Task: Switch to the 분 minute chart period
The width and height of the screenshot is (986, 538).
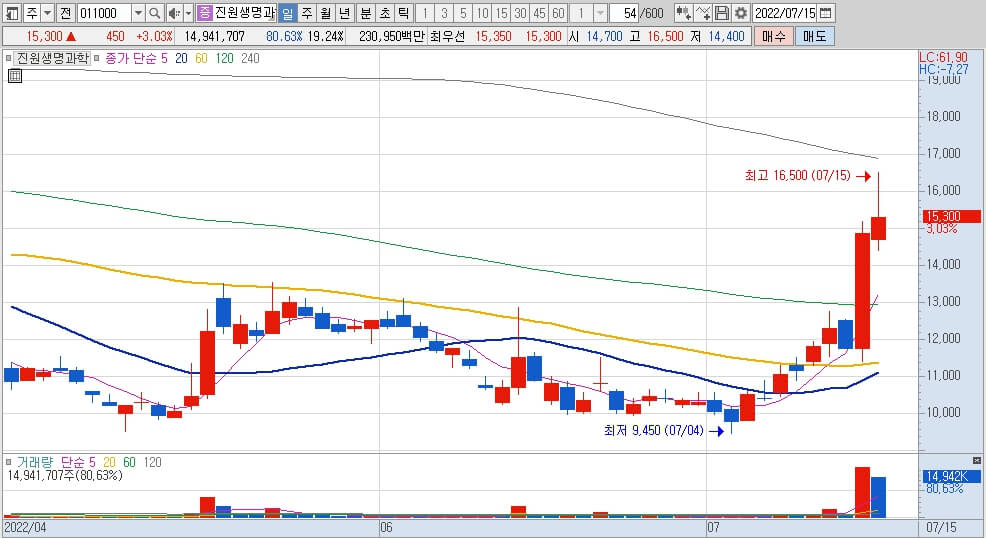Action: [x=366, y=13]
